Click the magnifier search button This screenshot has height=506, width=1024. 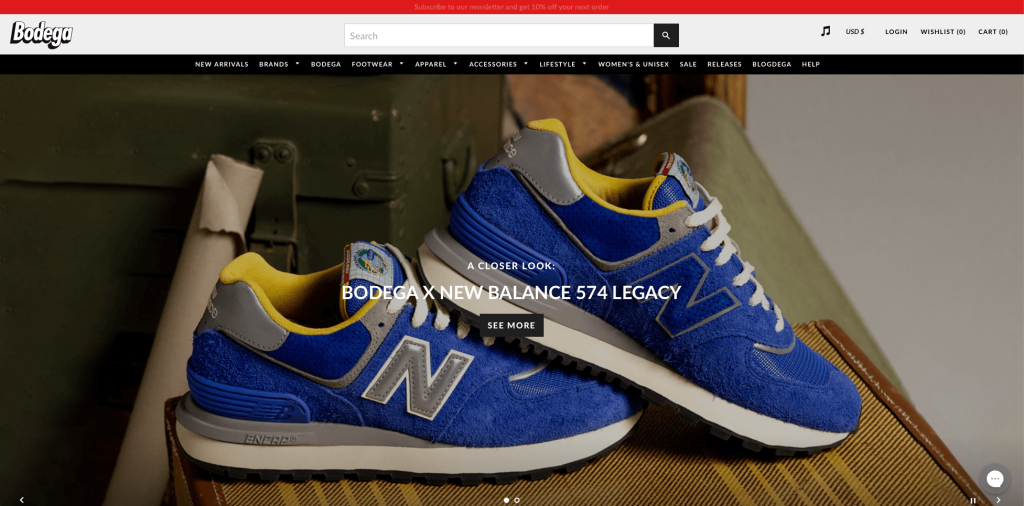pos(666,35)
